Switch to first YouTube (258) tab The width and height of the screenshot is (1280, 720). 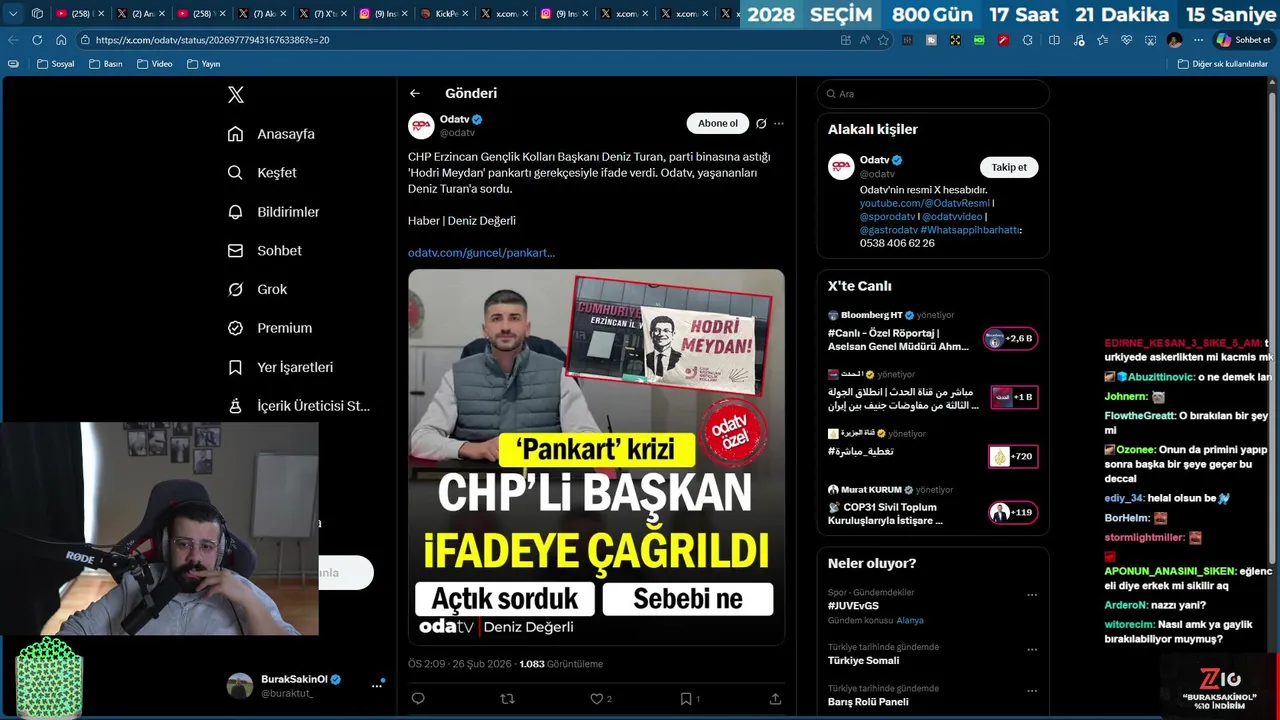coord(80,14)
